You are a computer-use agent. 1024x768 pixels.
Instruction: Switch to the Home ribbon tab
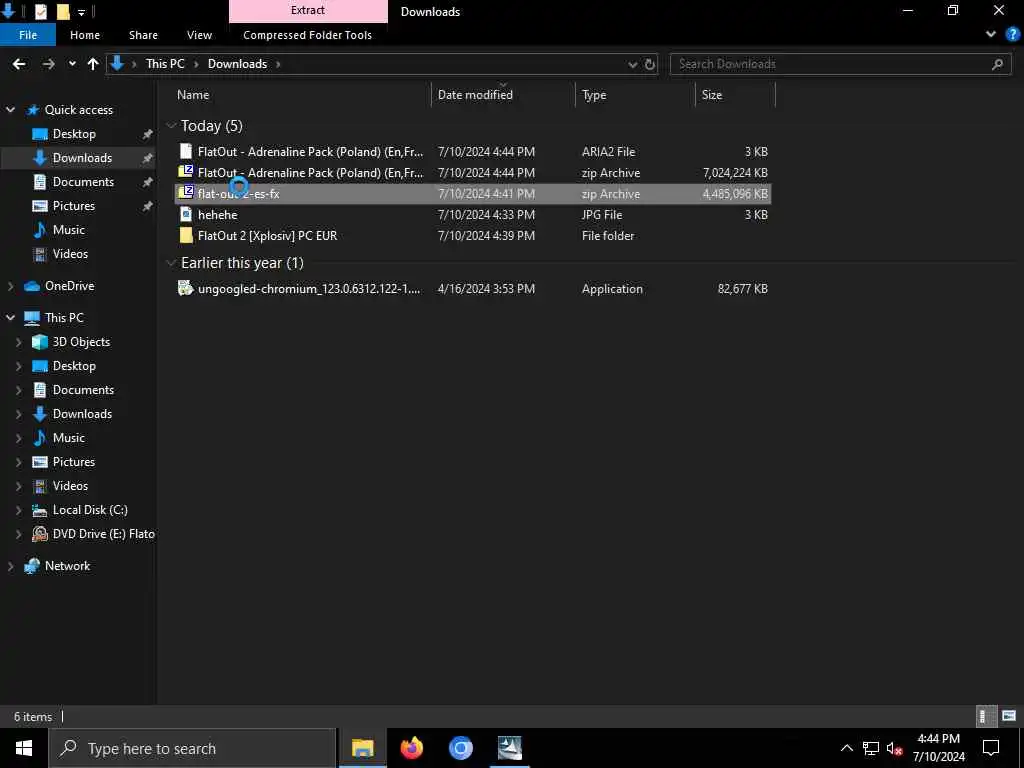click(x=85, y=35)
